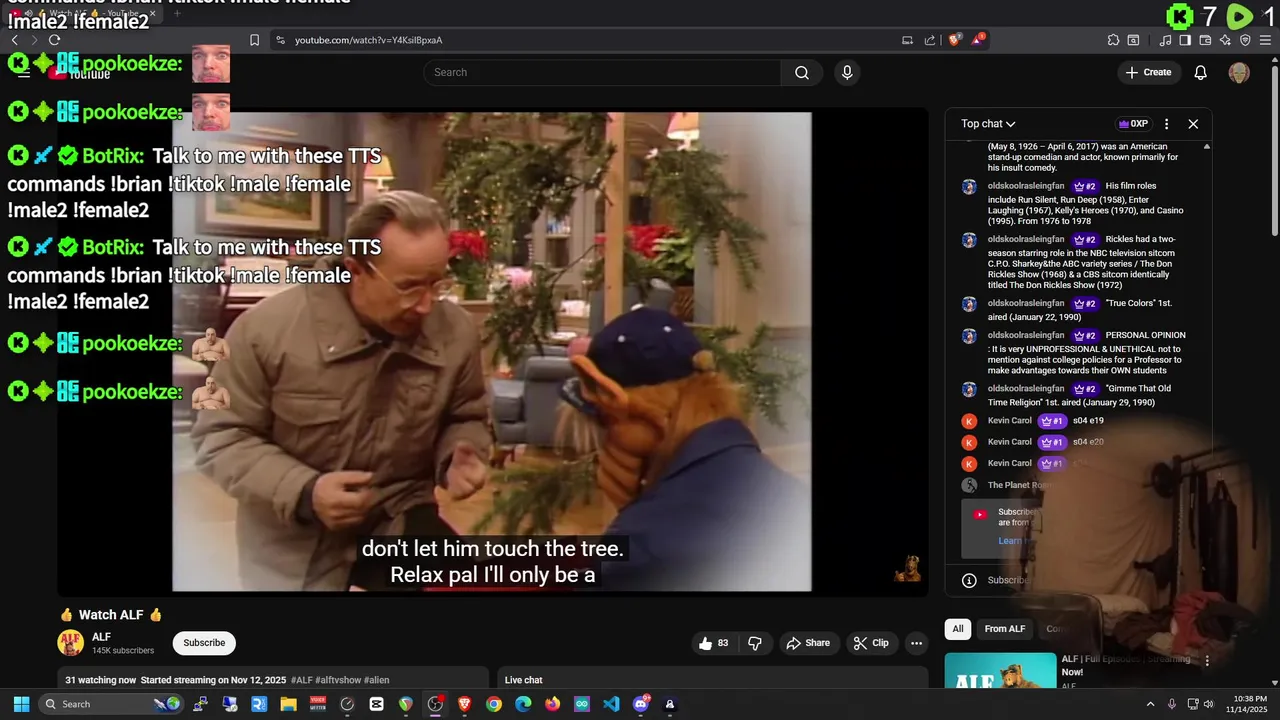
Task: Click into YouTube Search field
Action: click(x=602, y=72)
